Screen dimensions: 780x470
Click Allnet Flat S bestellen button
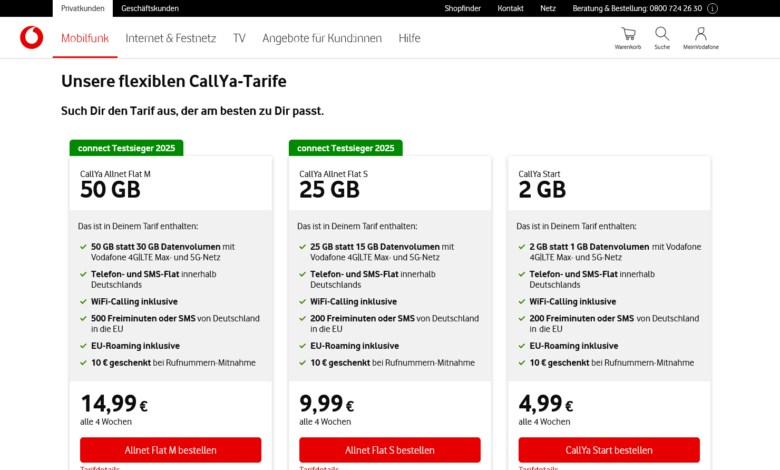(x=390, y=450)
